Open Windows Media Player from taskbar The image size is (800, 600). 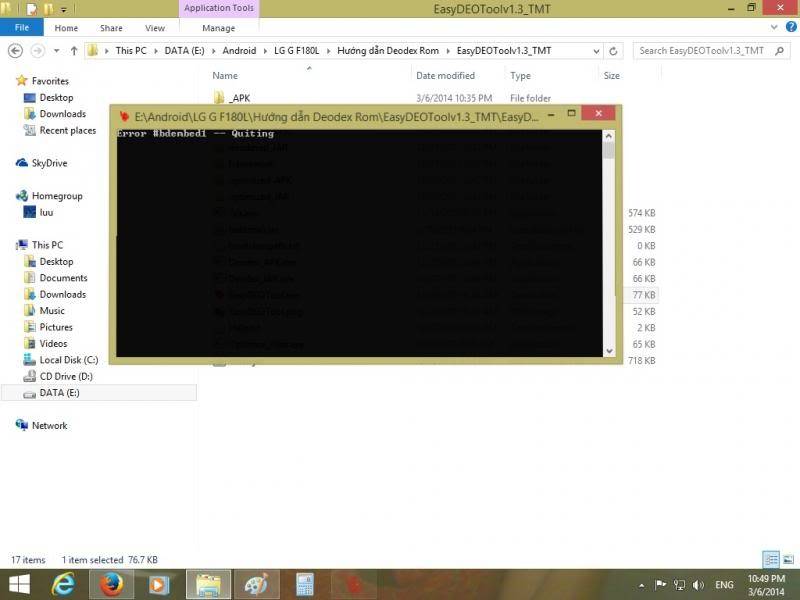pyautogui.click(x=158, y=584)
